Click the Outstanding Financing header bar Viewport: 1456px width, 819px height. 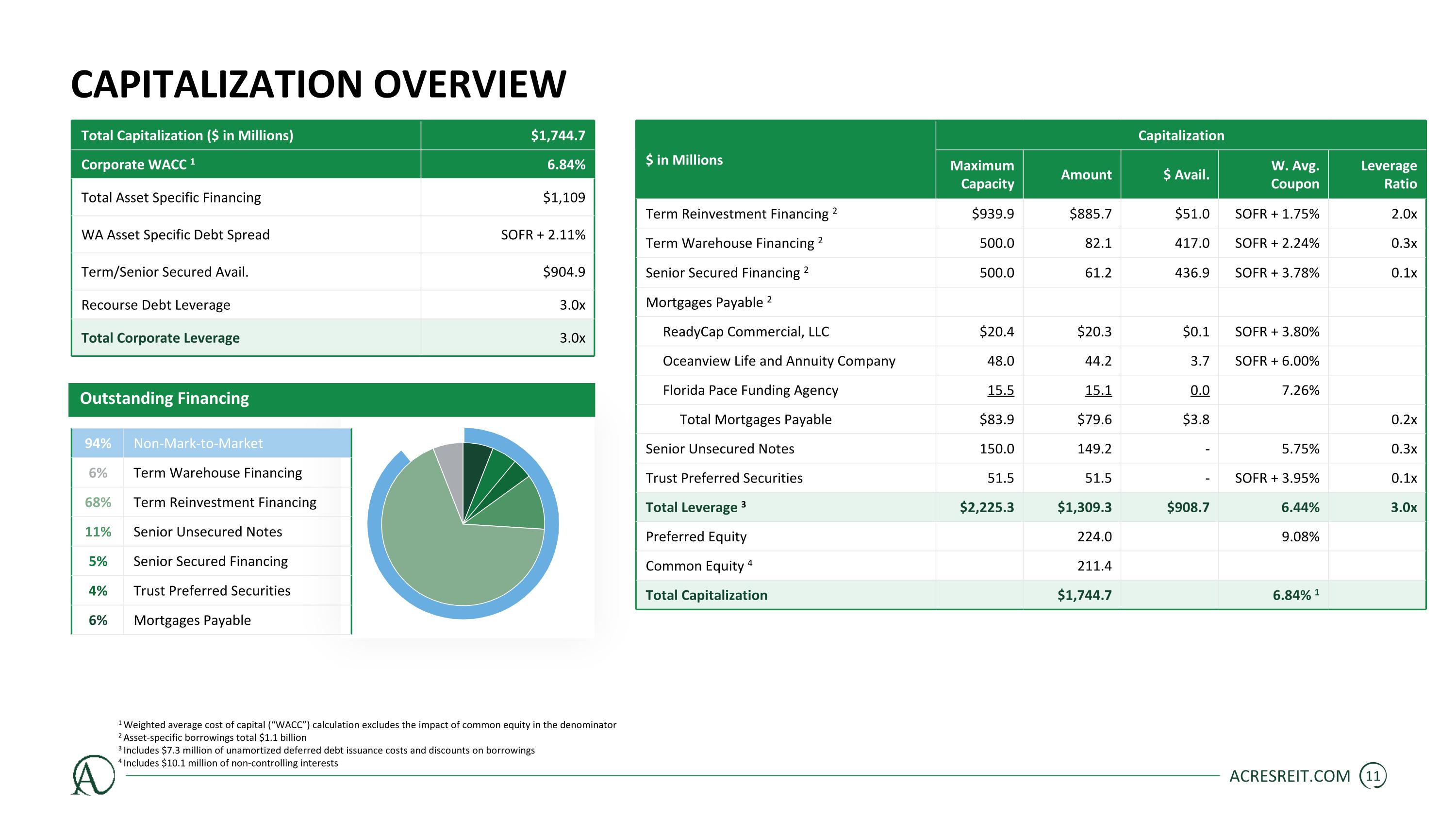[x=331, y=399]
